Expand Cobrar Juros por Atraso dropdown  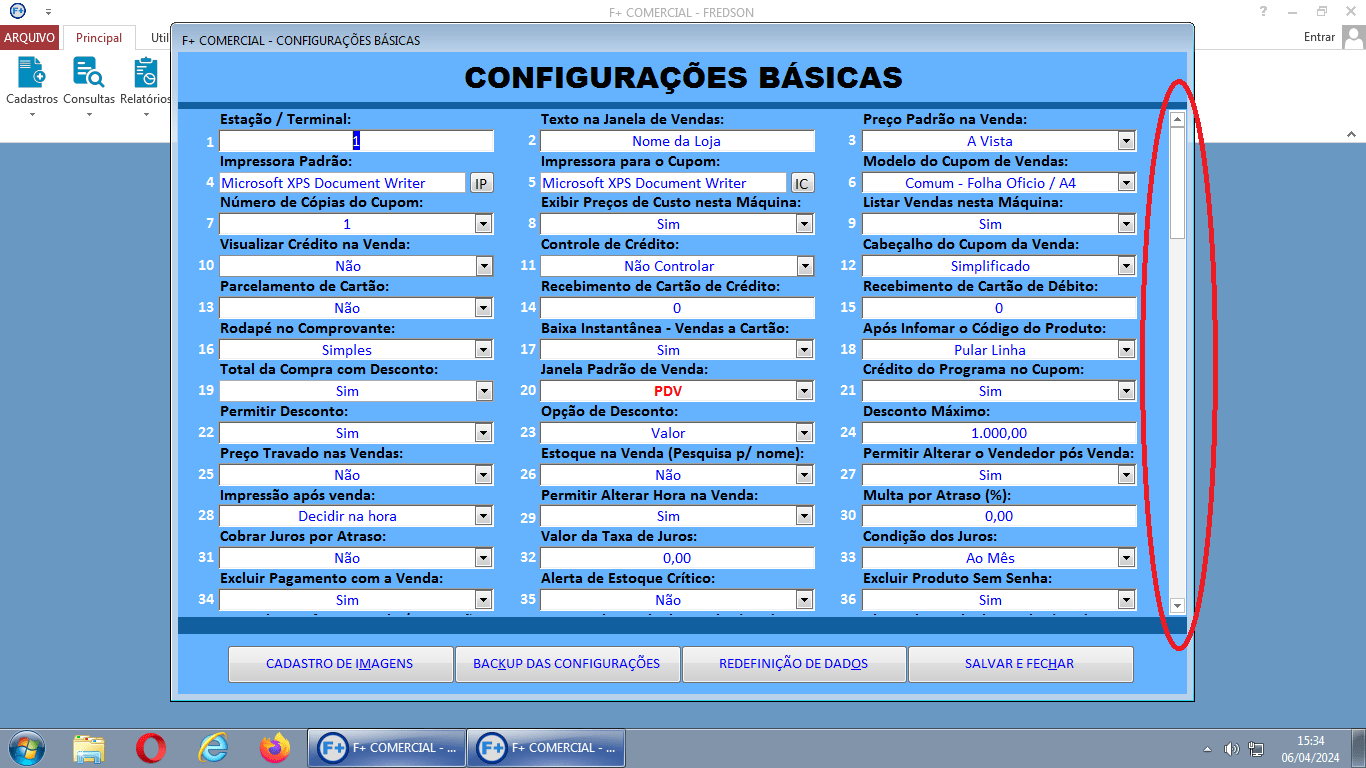[484, 558]
